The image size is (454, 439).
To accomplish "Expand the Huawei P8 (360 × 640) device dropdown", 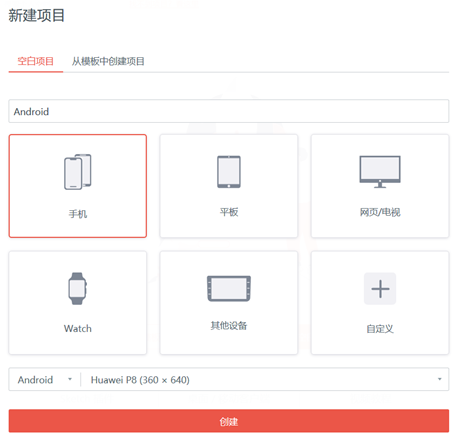I will [265, 380].
